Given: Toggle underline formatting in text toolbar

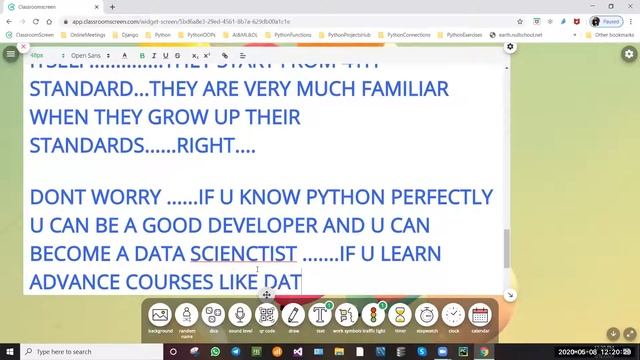Looking at the screenshot, I should click(x=166, y=56).
